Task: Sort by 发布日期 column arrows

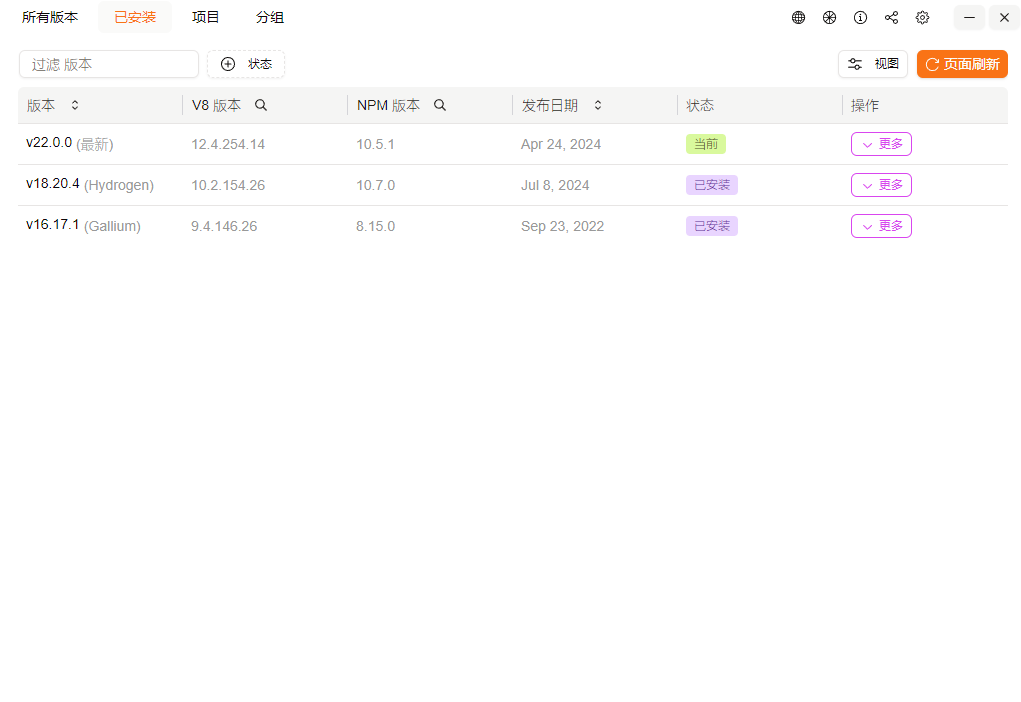Action: coord(598,105)
